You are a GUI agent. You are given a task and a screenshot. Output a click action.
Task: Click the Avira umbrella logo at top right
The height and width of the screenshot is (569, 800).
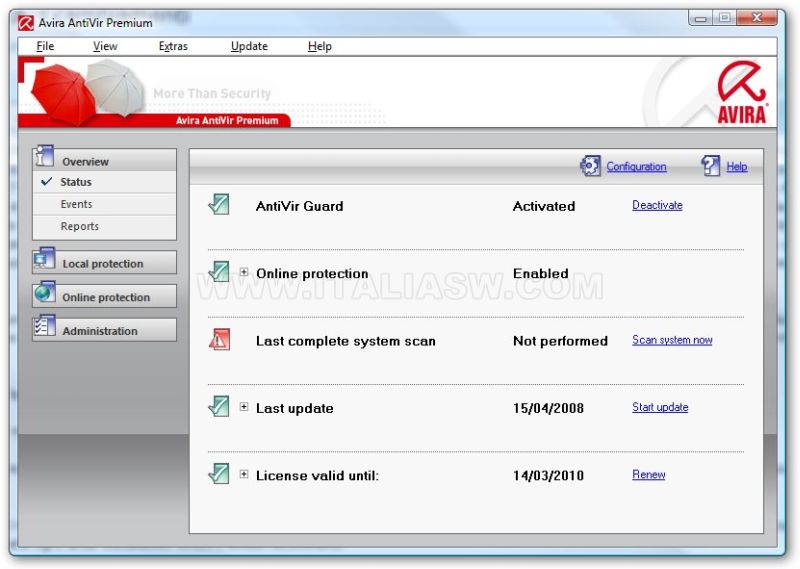pyautogui.click(x=742, y=92)
